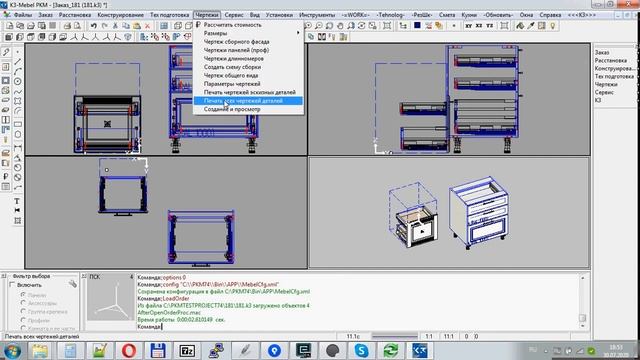Enable the 'Включить' filter checkbox
The height and width of the screenshot is (360, 640).
12,284
